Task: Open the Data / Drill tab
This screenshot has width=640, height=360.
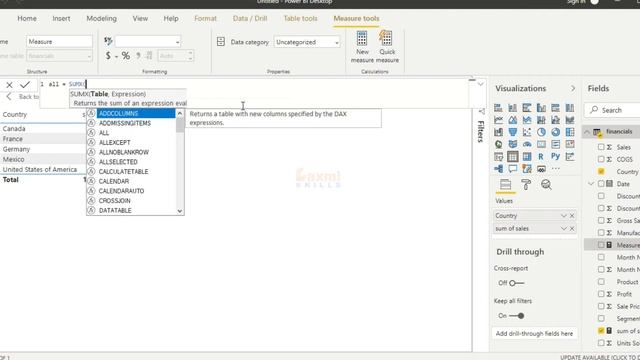Action: coord(250,18)
